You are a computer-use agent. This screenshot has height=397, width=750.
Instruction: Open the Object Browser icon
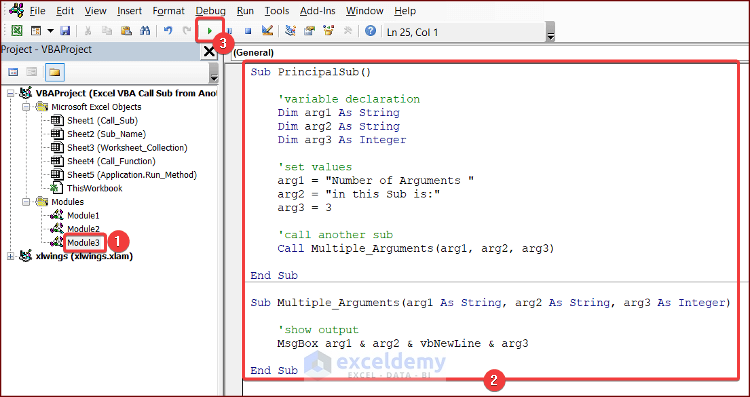click(328, 31)
